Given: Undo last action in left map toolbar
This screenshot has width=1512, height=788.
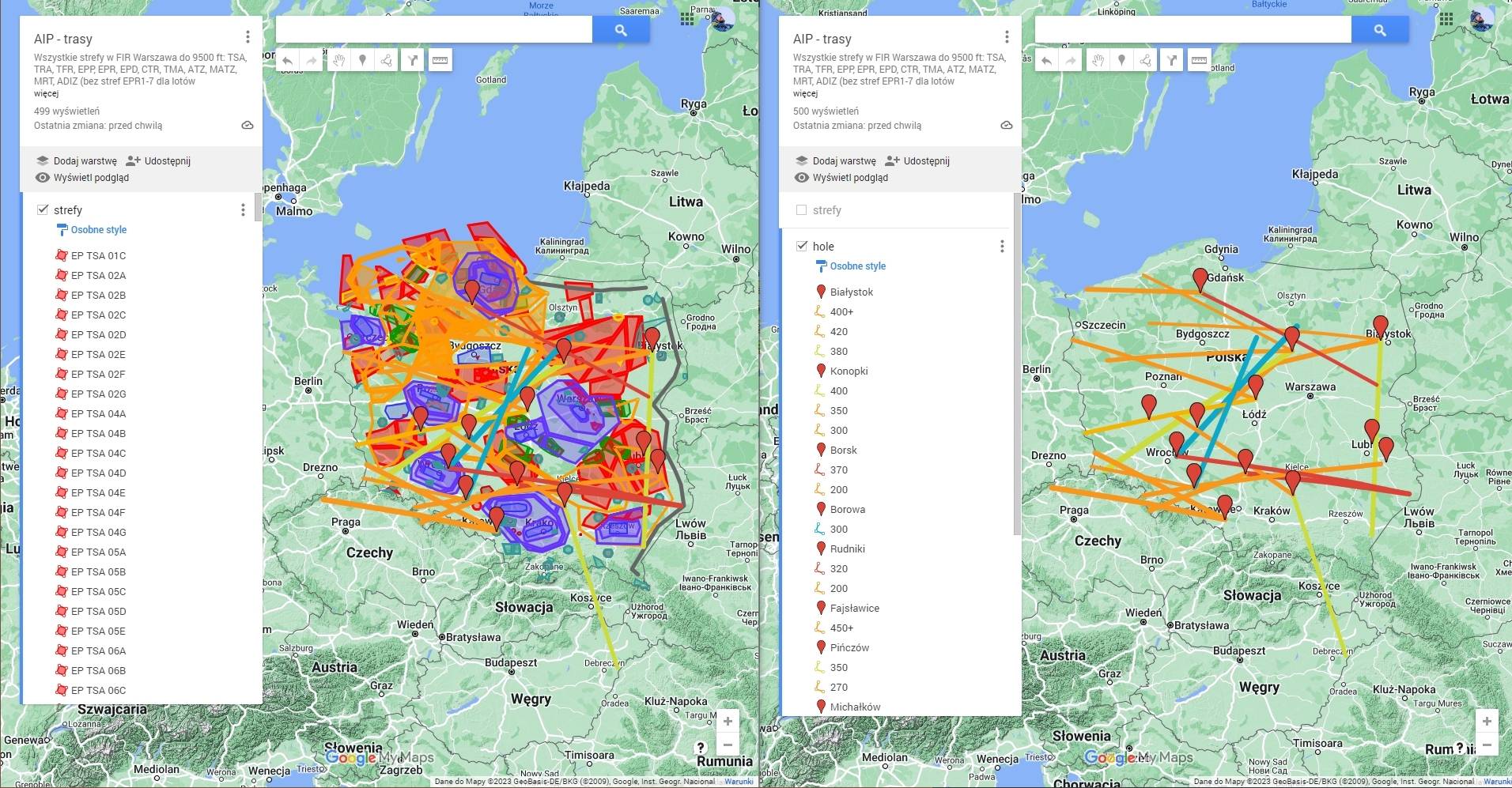Looking at the screenshot, I should coord(288,60).
